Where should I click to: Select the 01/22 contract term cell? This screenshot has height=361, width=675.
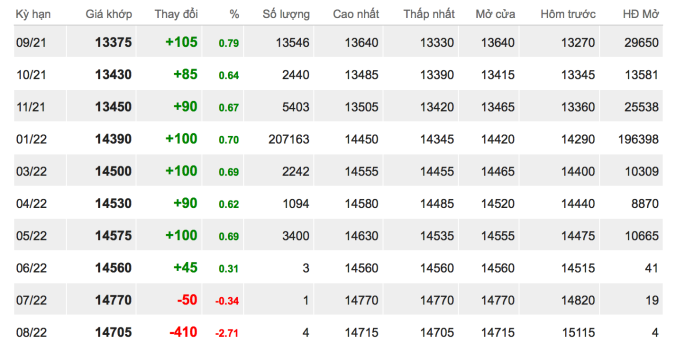pos(31,139)
